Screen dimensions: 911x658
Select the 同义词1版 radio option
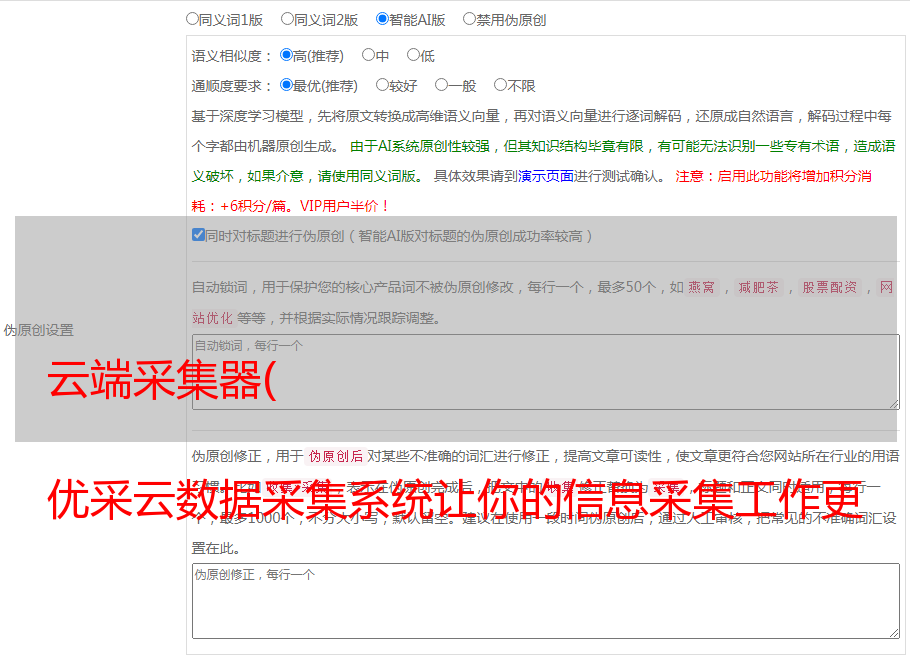pos(192,19)
